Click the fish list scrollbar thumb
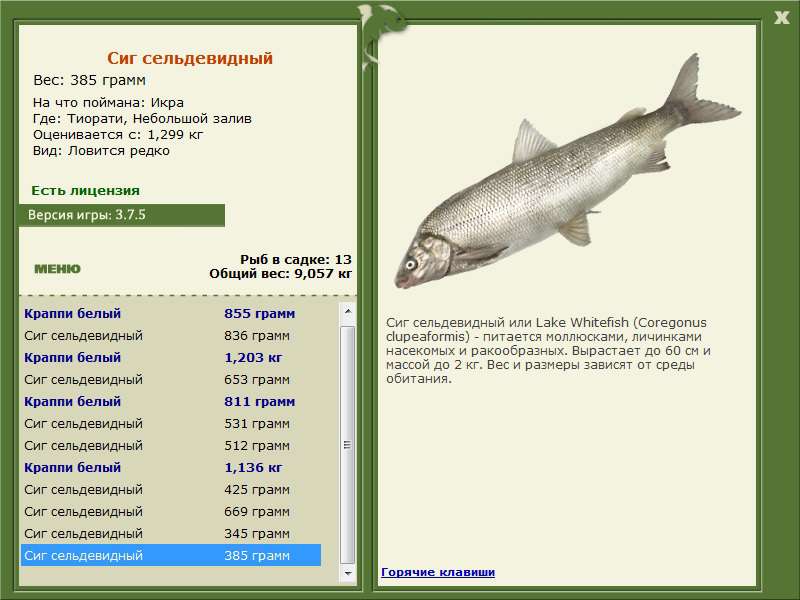 point(347,444)
